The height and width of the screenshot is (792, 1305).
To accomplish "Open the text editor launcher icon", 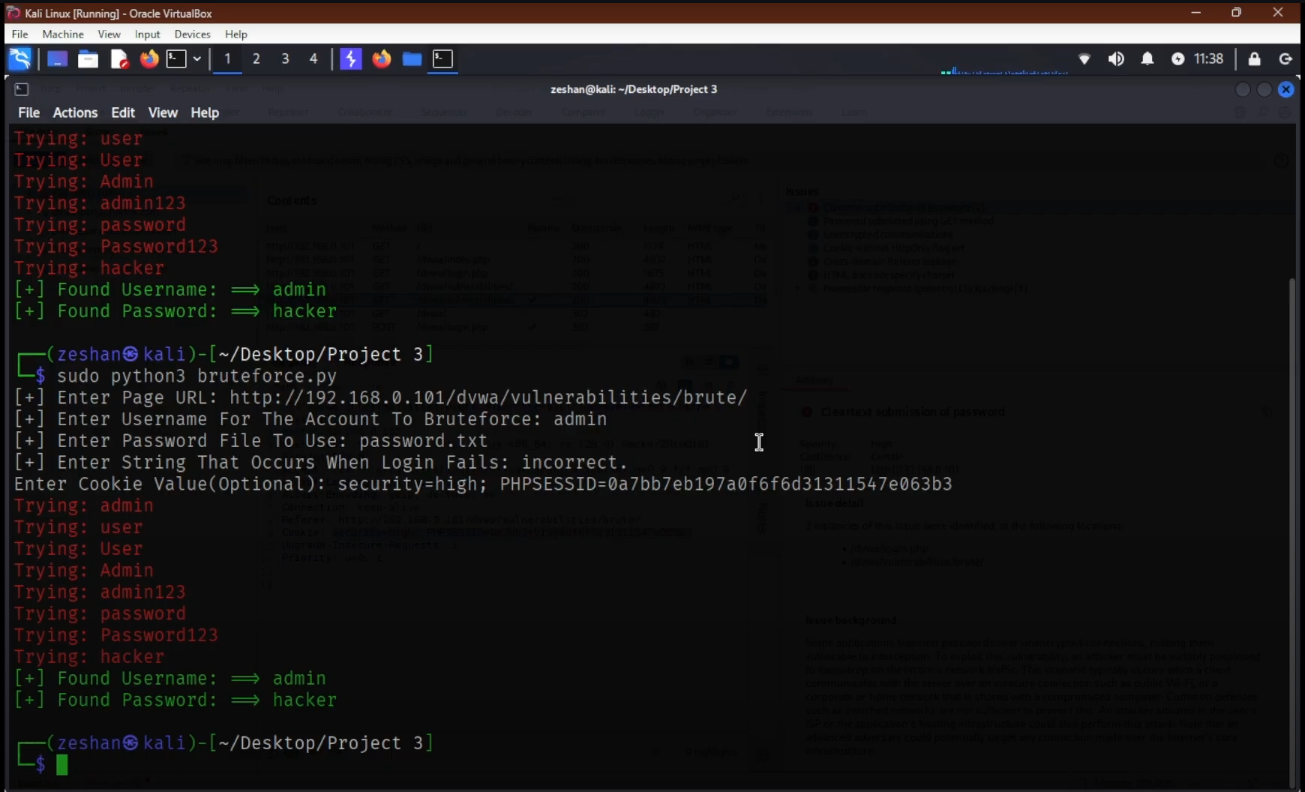I will [x=119, y=59].
